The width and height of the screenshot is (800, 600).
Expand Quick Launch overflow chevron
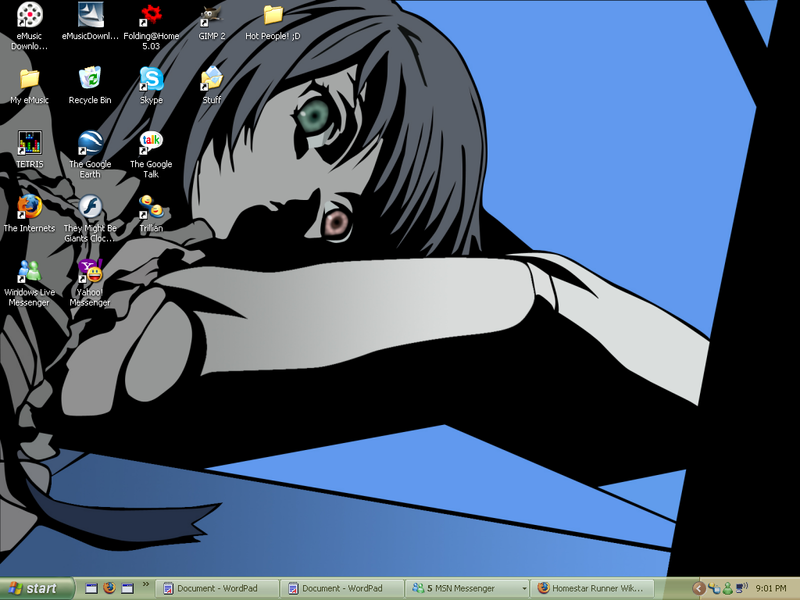(x=145, y=584)
